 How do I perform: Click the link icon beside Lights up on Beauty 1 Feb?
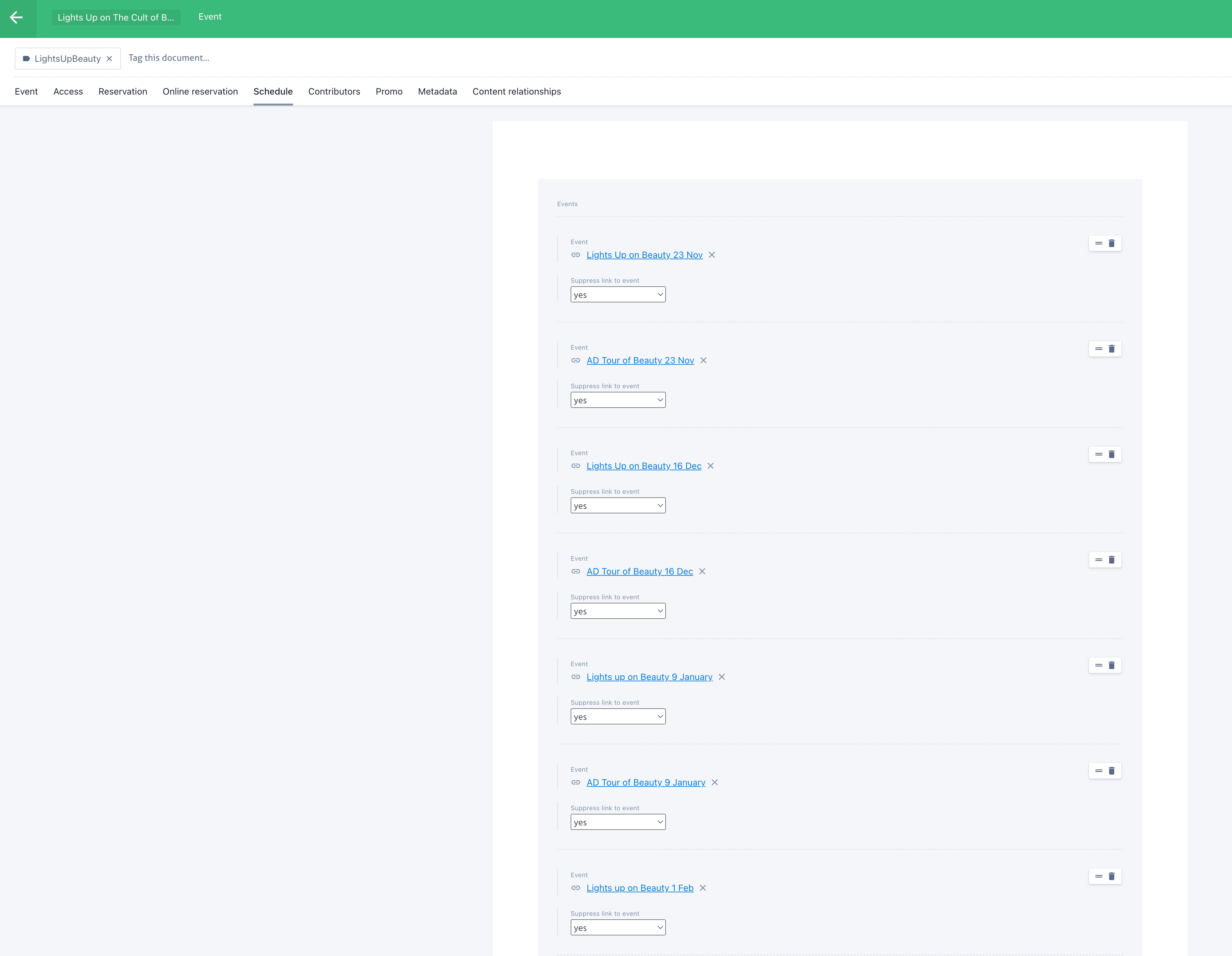click(x=575, y=888)
